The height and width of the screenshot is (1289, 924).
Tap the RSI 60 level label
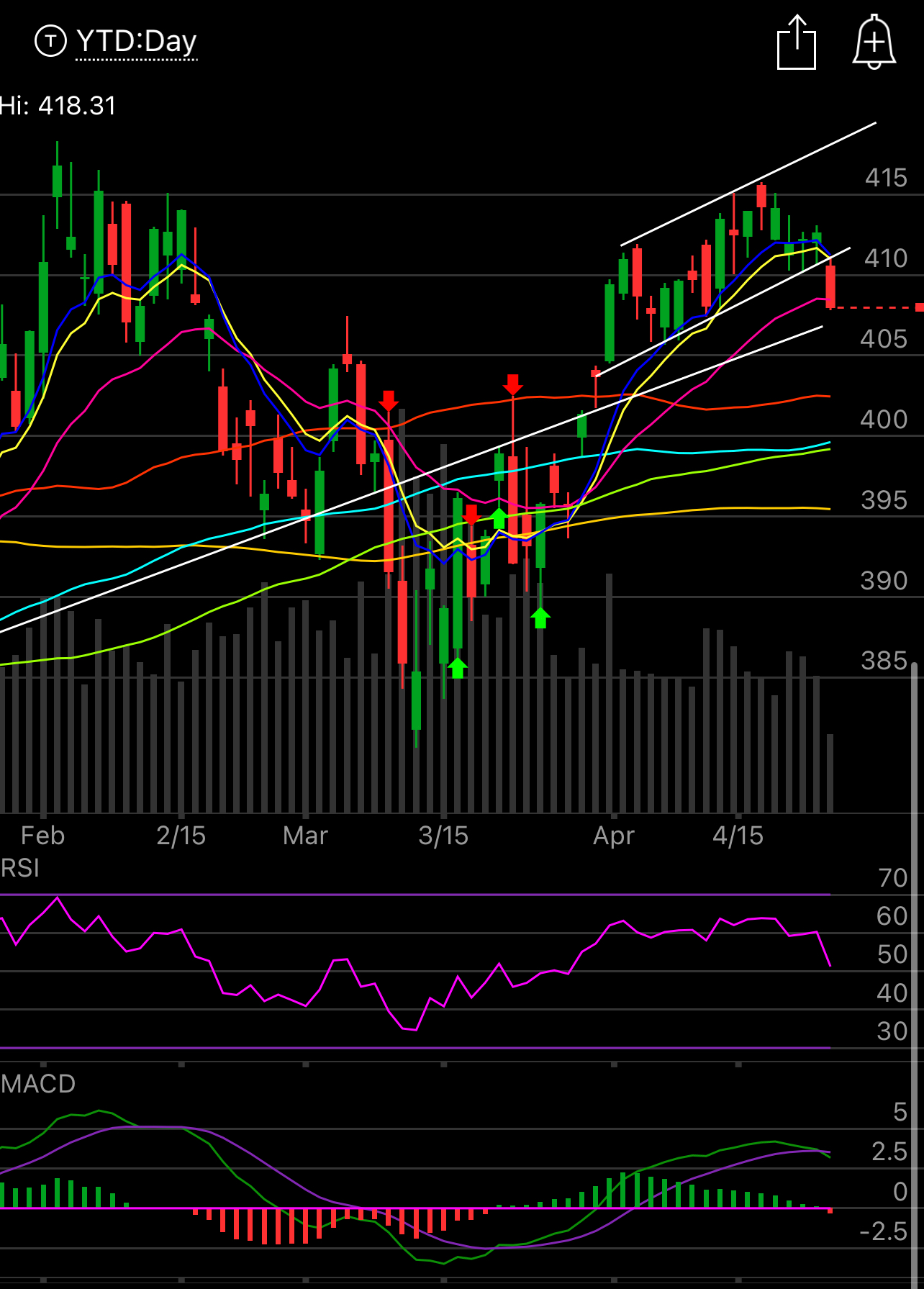(893, 916)
